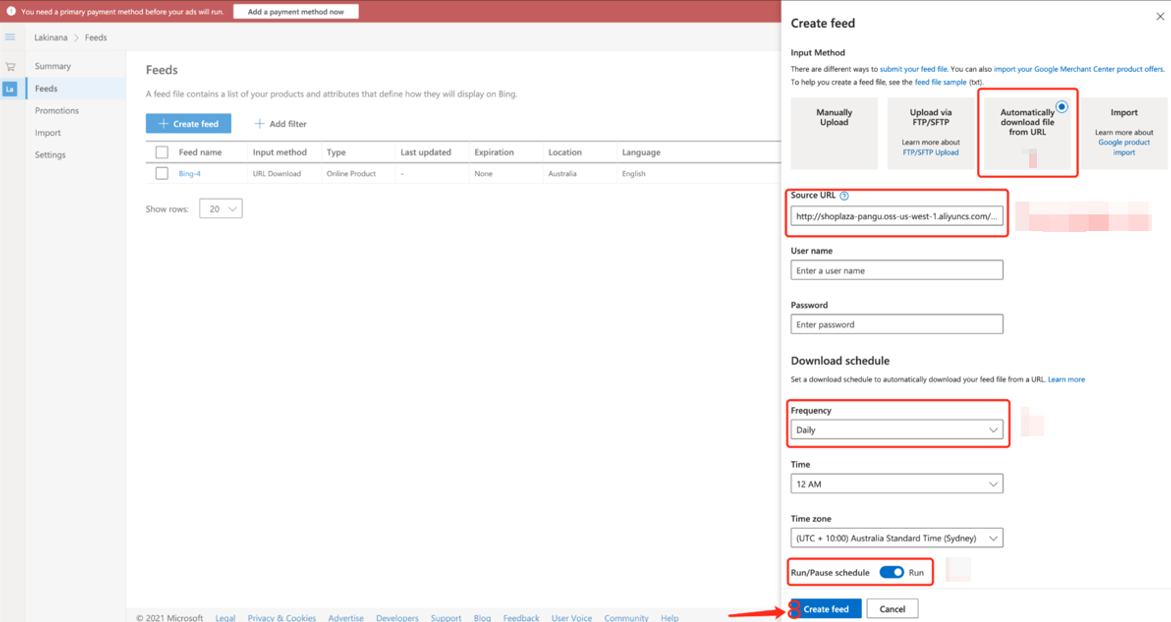
Task: Open the User Voice footer link
Action: coord(571,618)
